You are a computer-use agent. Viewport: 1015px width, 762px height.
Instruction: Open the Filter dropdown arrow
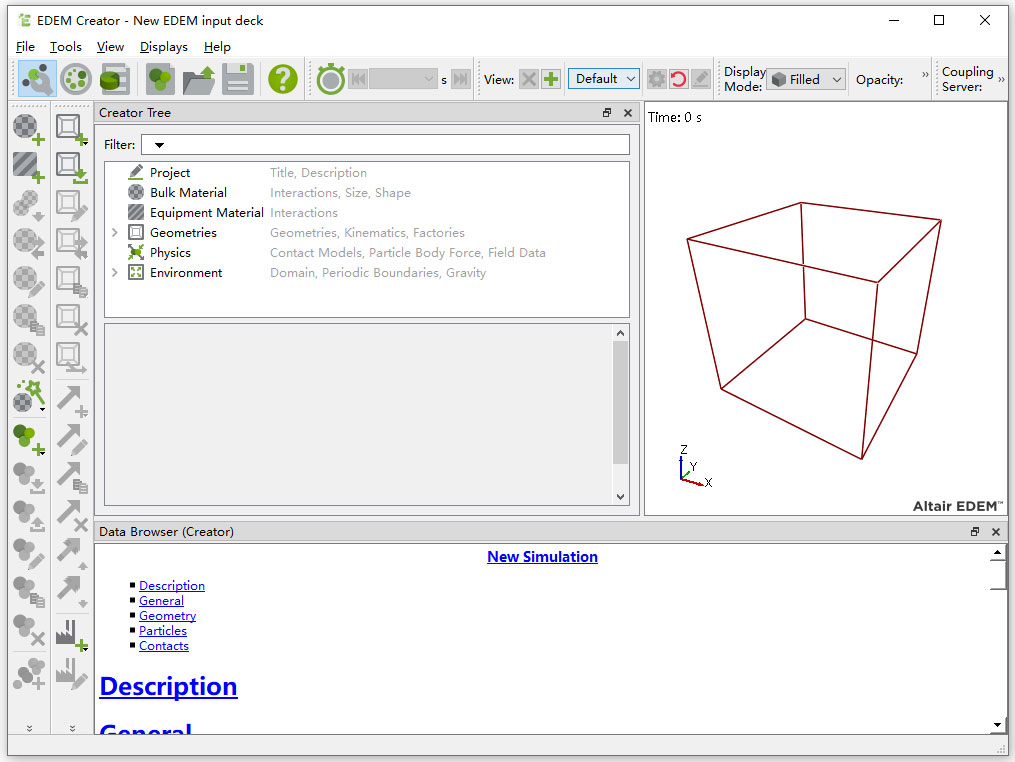(x=159, y=145)
